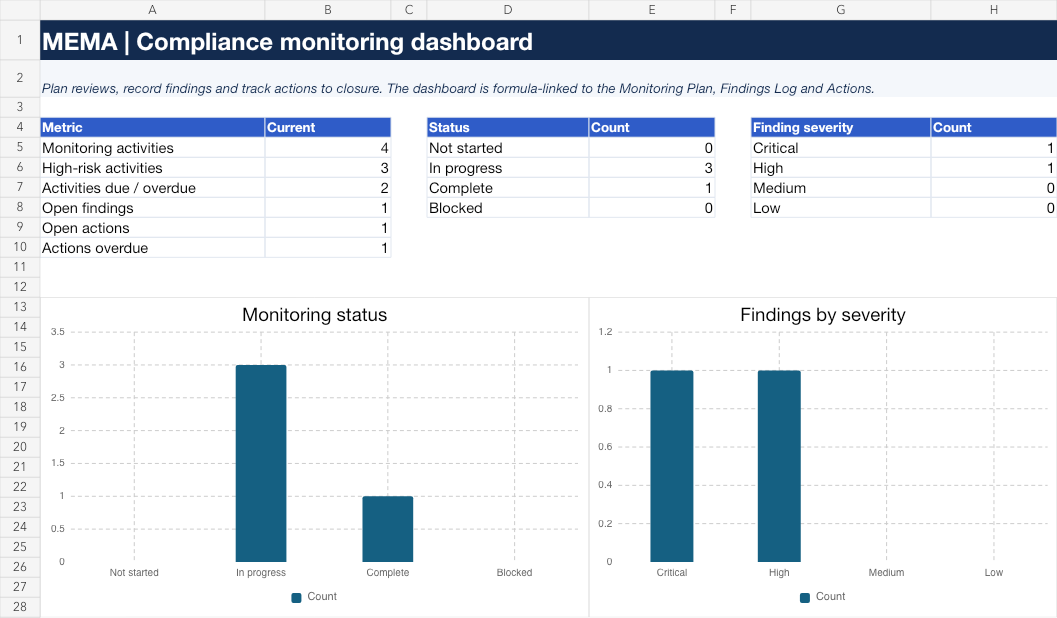Click the dashboard title cell
Image resolution: width=1057 pixels, height=618 pixels.
[x=549, y=40]
